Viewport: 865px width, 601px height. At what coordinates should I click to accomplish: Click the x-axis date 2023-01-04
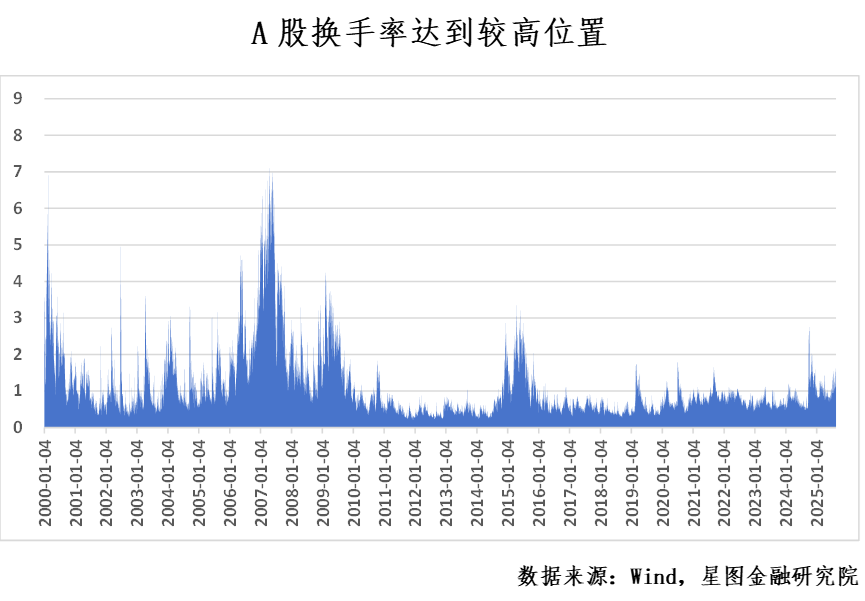(x=755, y=483)
